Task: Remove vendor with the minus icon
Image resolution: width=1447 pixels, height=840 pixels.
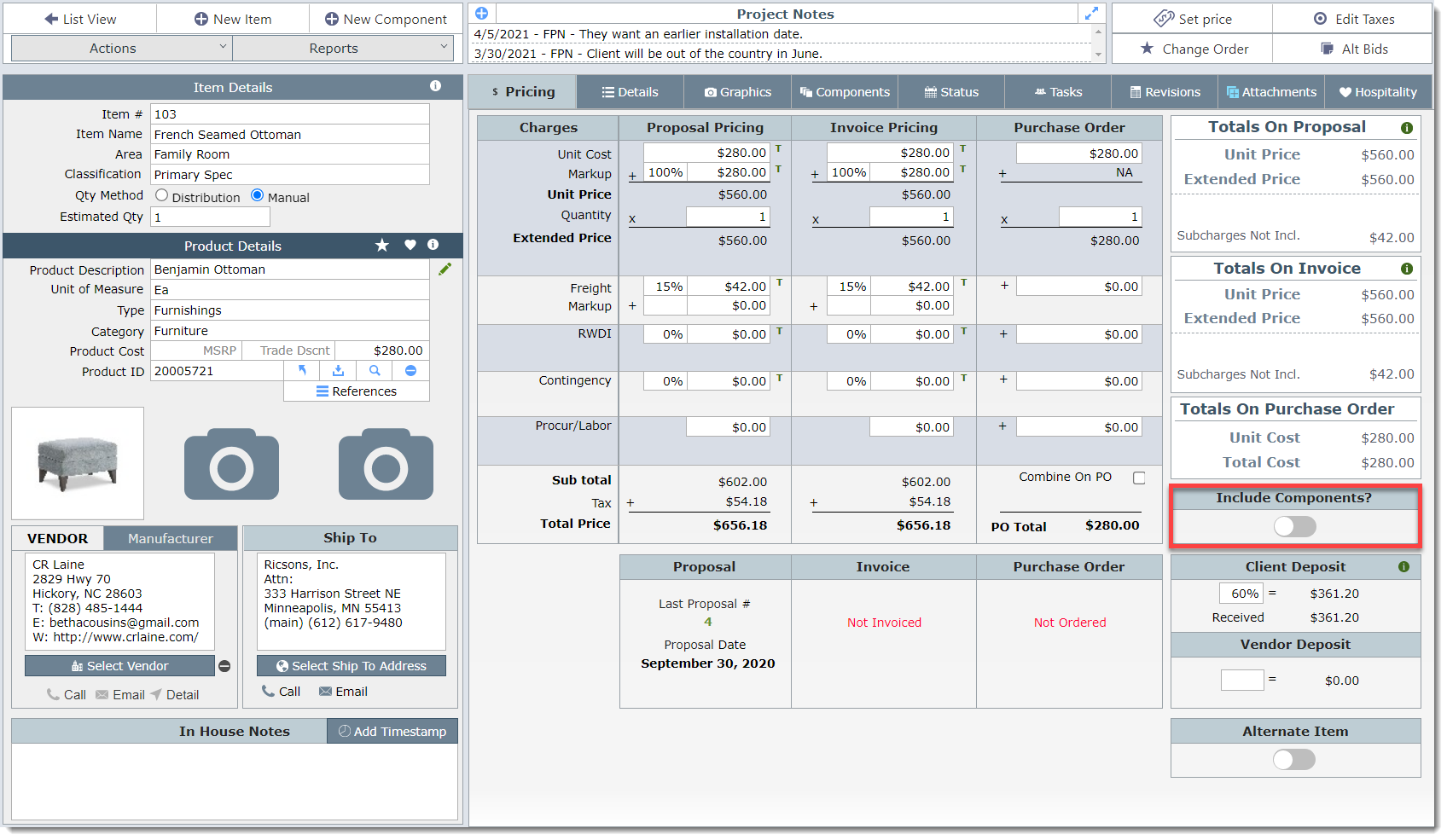Action: tap(224, 666)
